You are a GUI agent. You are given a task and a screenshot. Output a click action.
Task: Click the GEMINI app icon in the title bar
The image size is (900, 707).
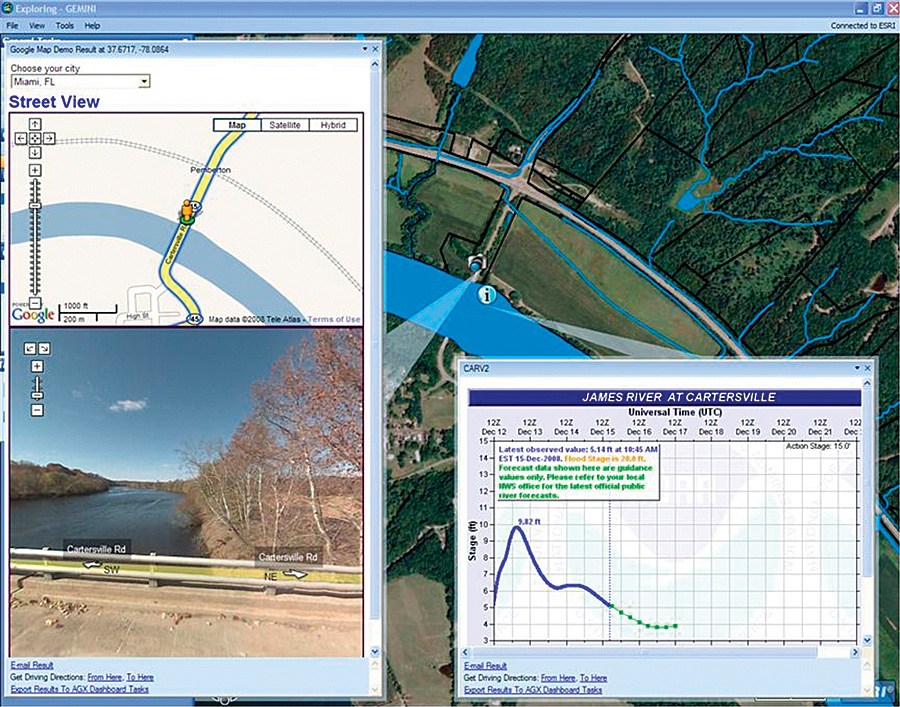pos(7,8)
